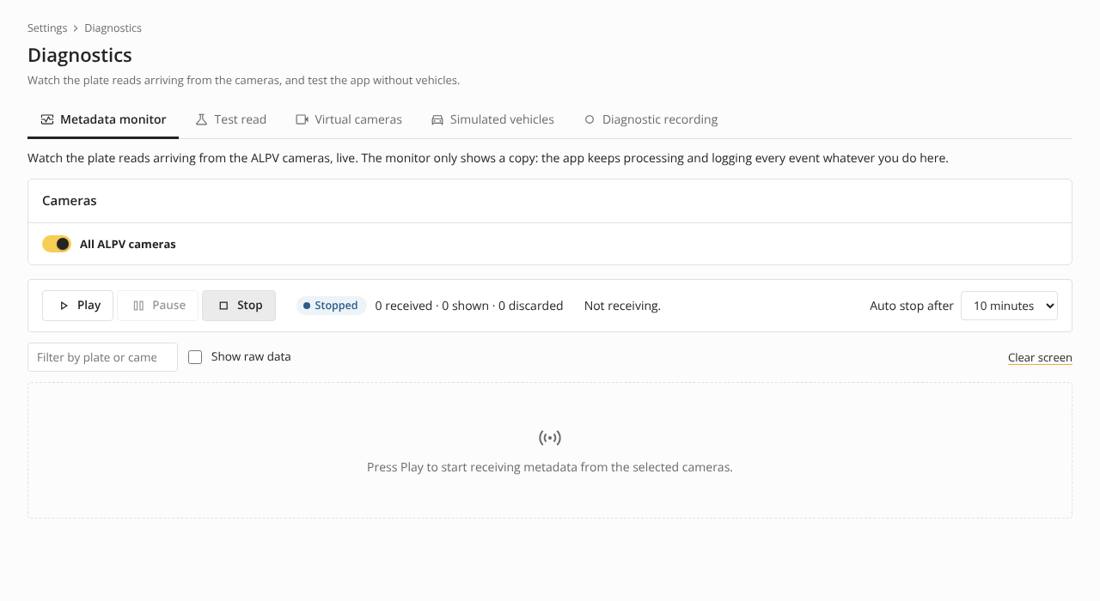Click the Stopped status badge
The image size is (1100, 601).
(x=331, y=306)
